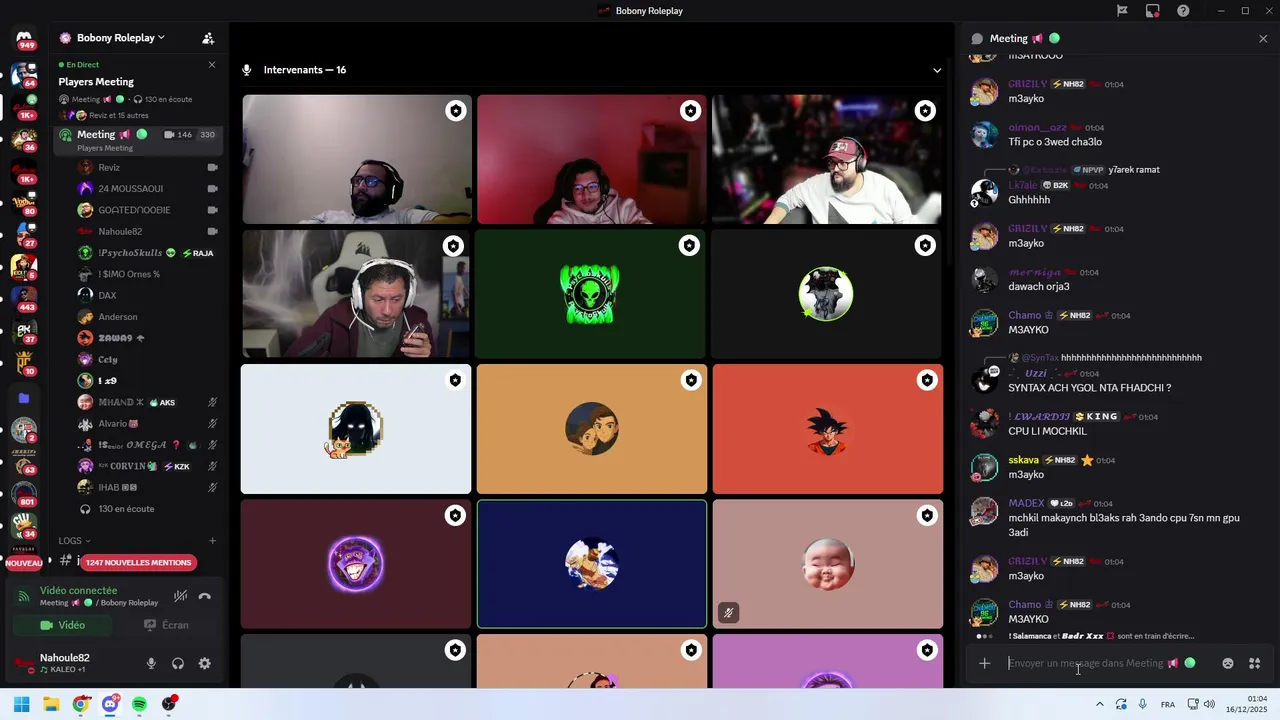Open Chrome from the taskbar
Viewport: 1280px width, 720px height.
click(x=81, y=704)
